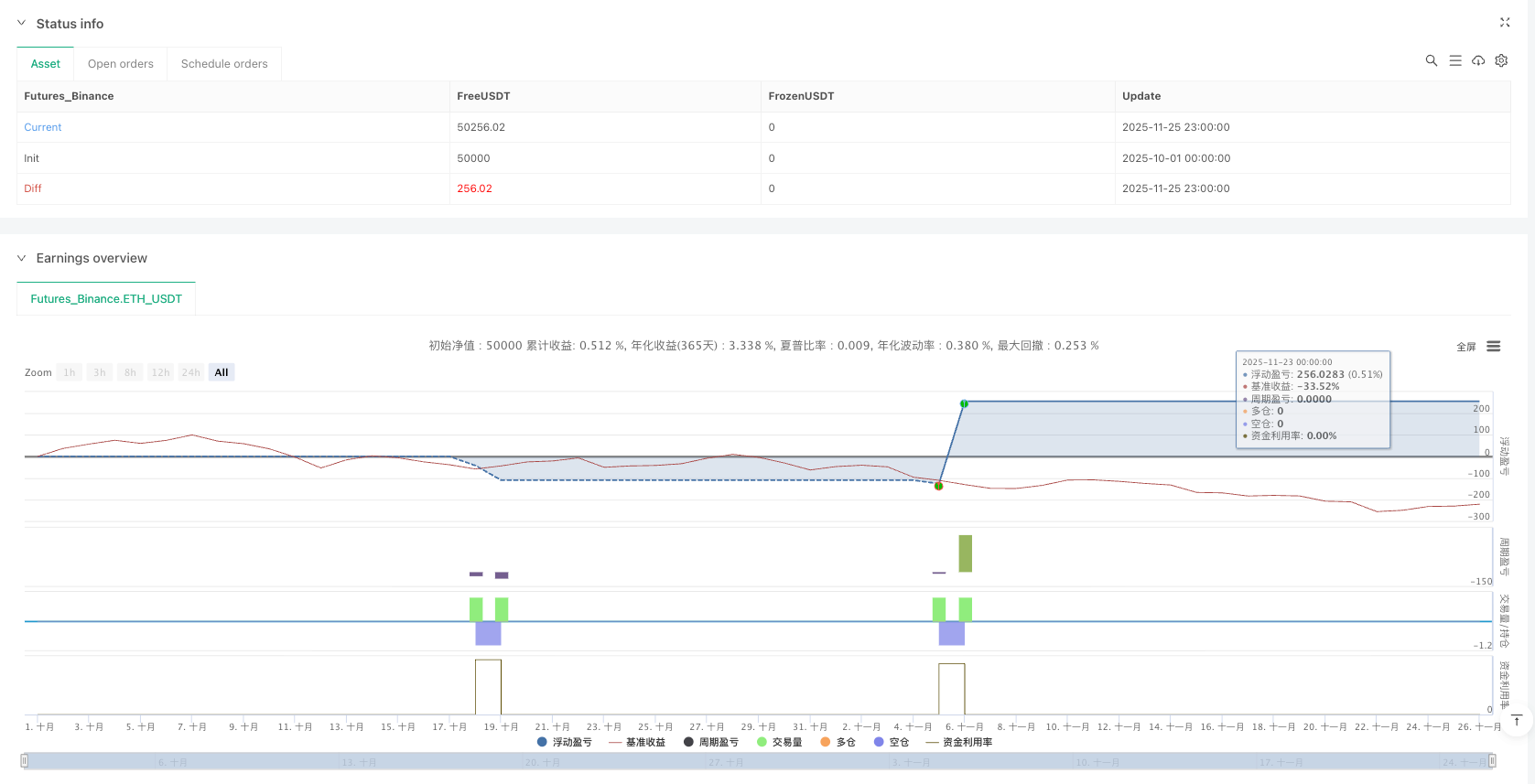The image size is (1535, 784).
Task: Click the scroll-to-top arrow button
Action: (x=1516, y=721)
